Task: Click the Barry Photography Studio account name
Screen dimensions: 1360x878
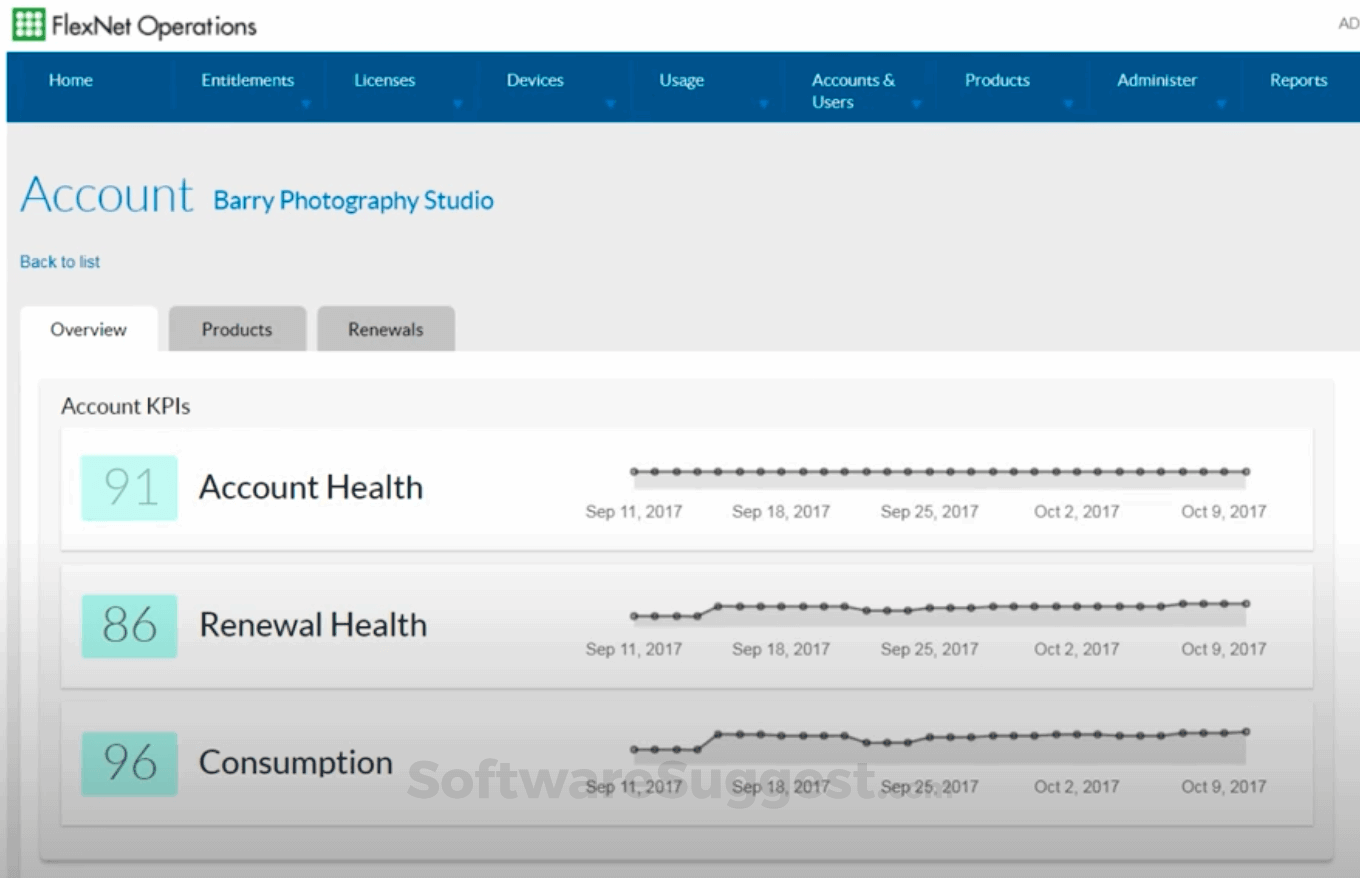Action: coord(352,200)
